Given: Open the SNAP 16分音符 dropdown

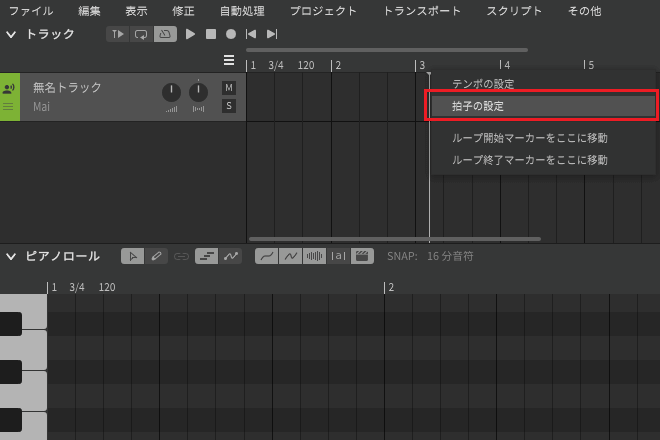Looking at the screenshot, I should (x=450, y=256).
